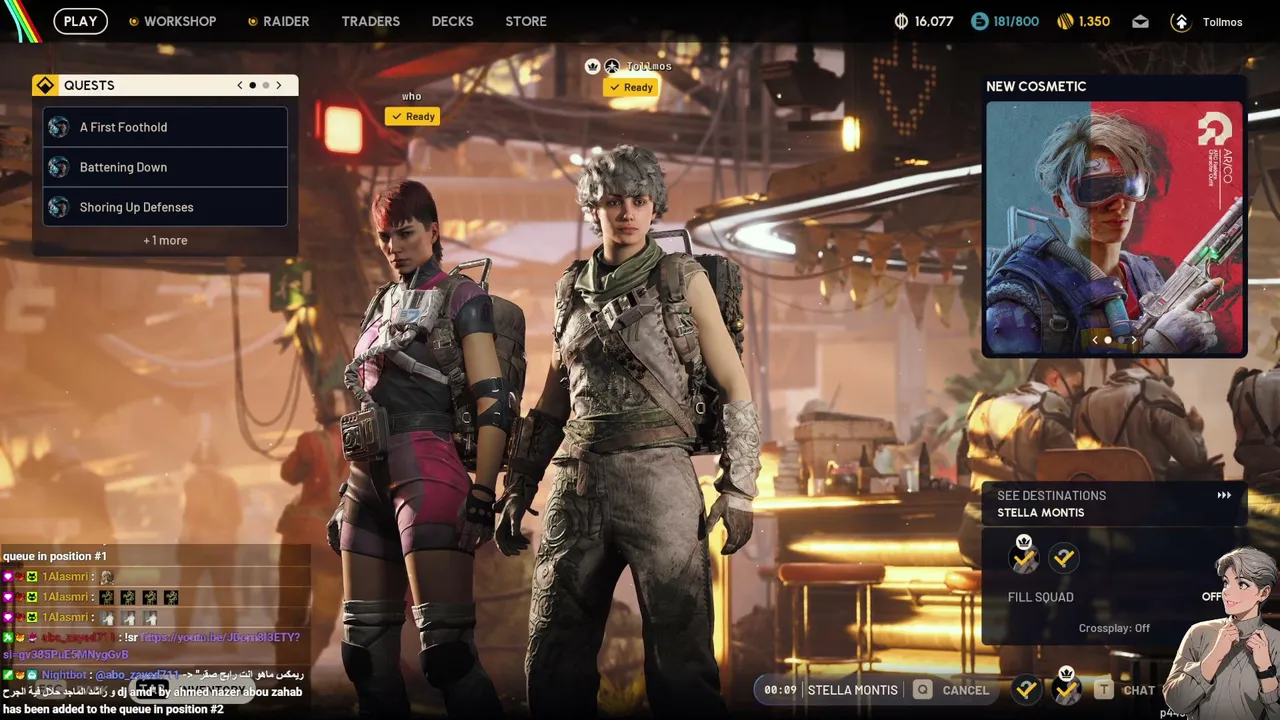Open the Store tab
1280x720 pixels.
[526, 21]
